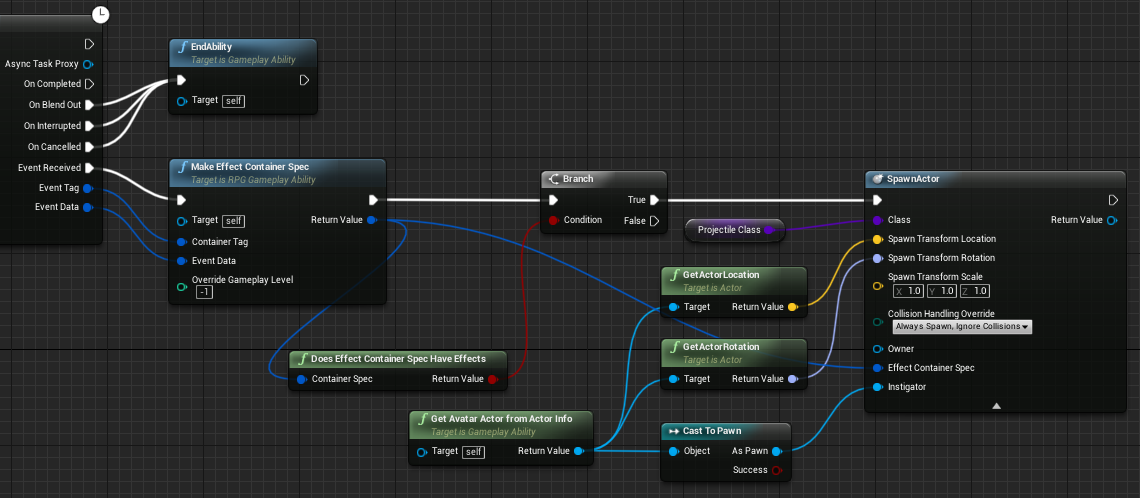This screenshot has height=498, width=1140.
Task: Select the Make Effect Container Spec node title
Action: click(249, 167)
